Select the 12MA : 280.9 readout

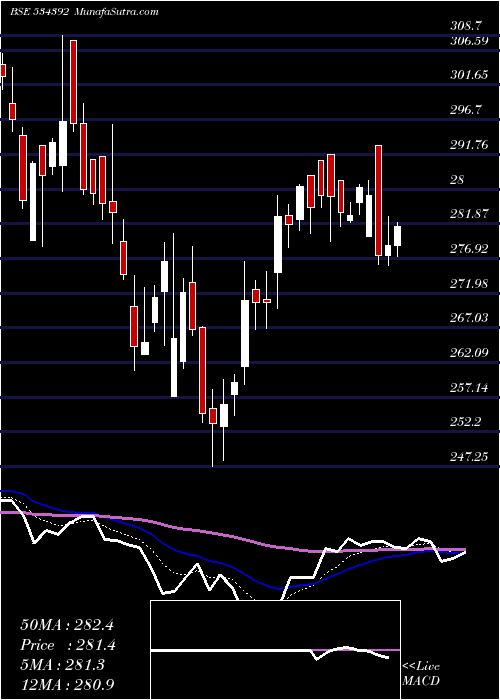(x=68, y=684)
